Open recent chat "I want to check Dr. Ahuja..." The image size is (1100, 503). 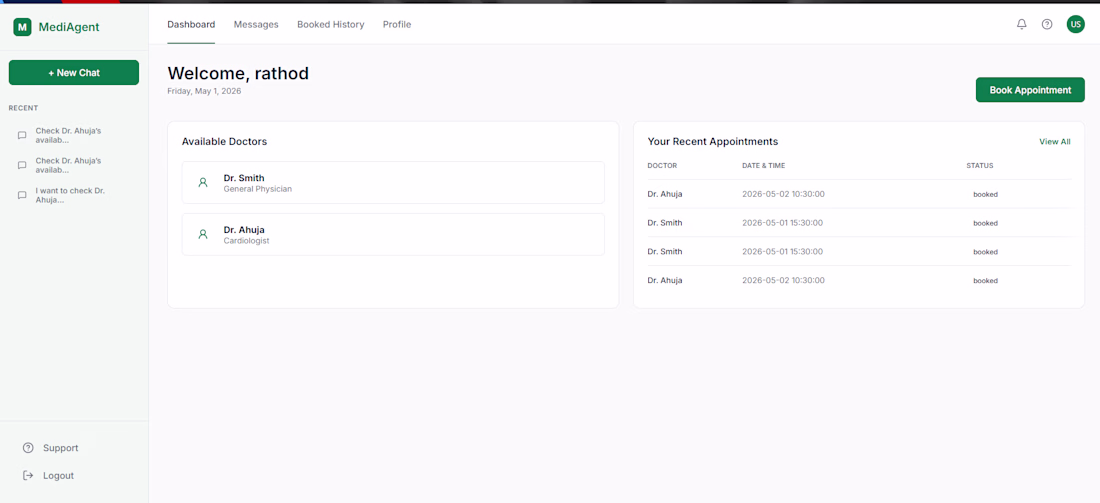[x=74, y=195]
